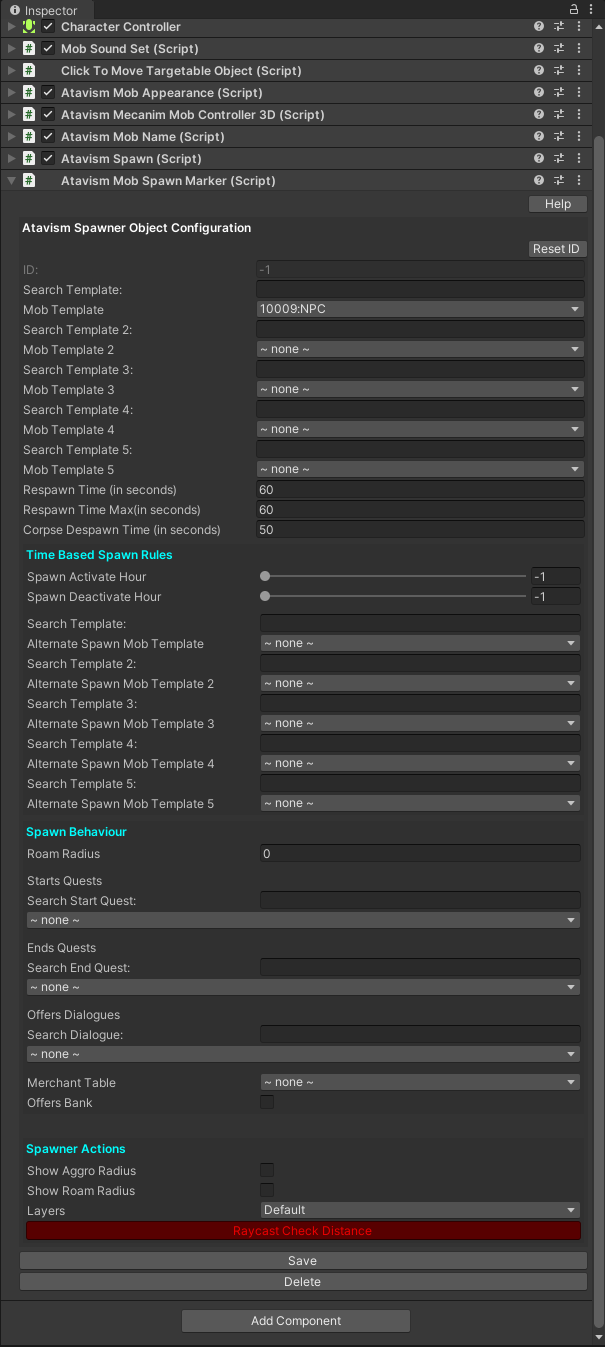This screenshot has height=1347, width=605.
Task: Click help icon for Atavism Mob Name
Action: [540, 137]
